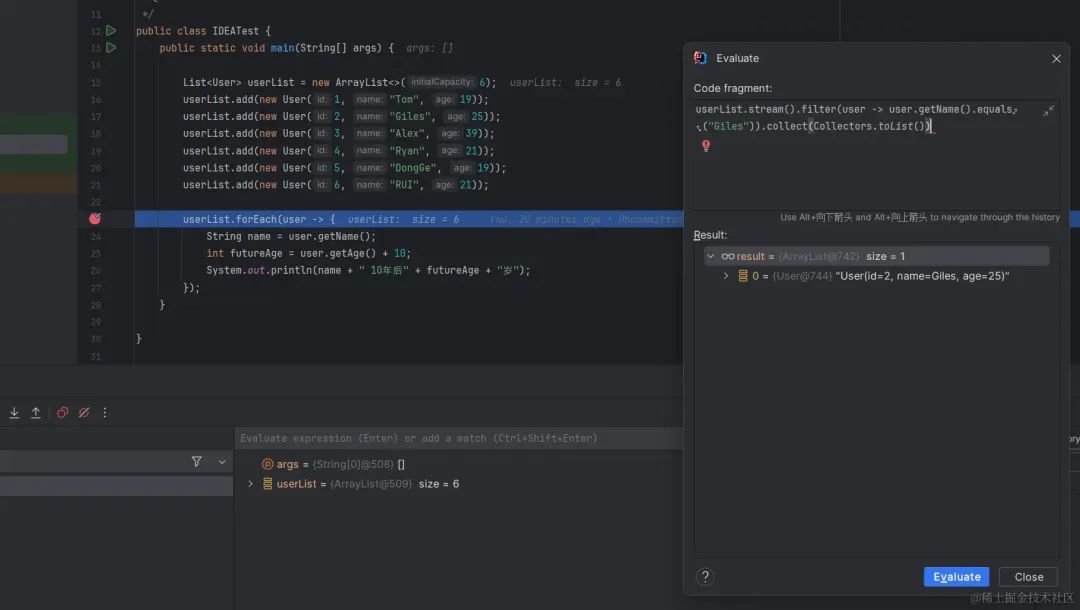The image size is (1080, 610).
Task: Click the Close button in Evaluate dialog
Action: point(1028,576)
